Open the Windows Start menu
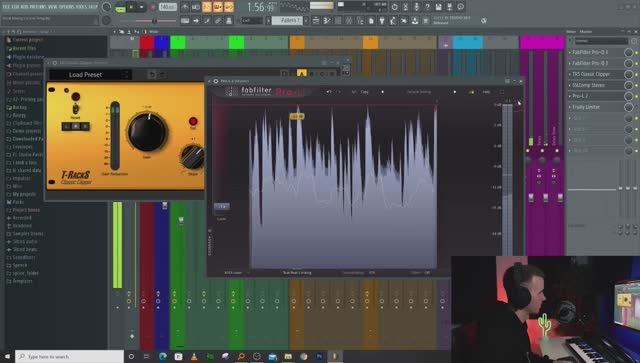Screen dimensions: 640x363 tap(7, 356)
